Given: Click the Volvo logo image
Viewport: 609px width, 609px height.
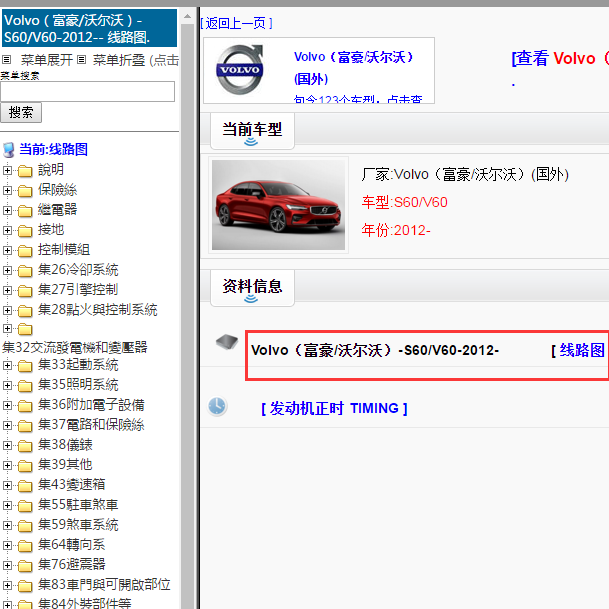Looking at the screenshot, I should tap(240, 70).
